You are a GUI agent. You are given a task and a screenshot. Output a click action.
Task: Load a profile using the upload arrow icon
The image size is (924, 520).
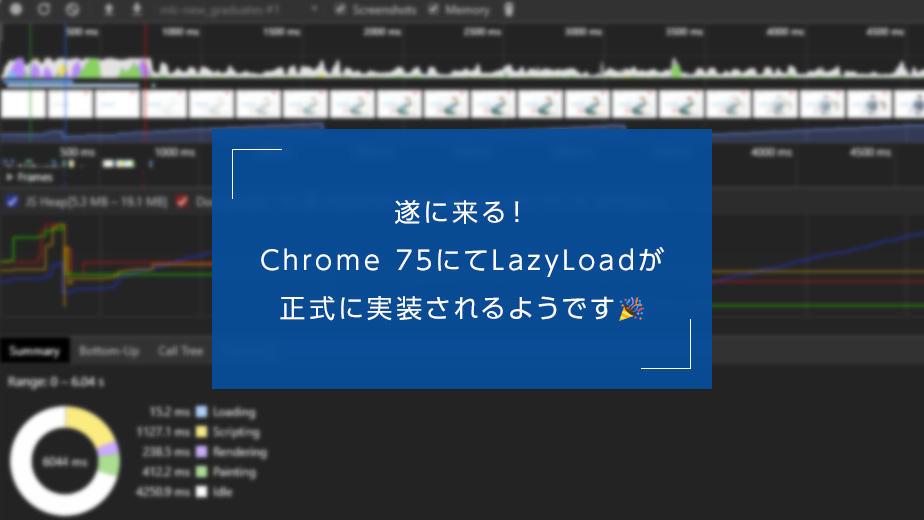coord(108,9)
